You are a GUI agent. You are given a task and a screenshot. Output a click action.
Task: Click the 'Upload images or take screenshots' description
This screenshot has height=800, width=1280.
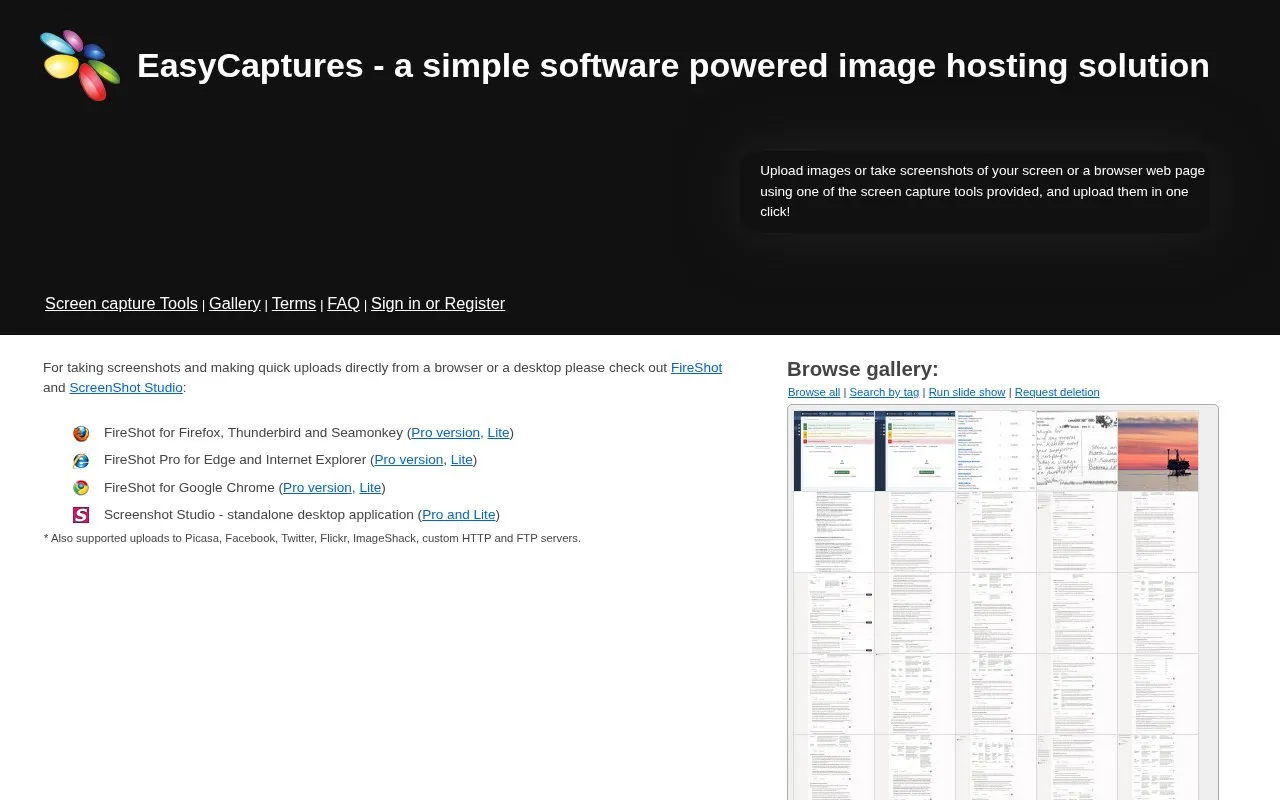coord(982,191)
